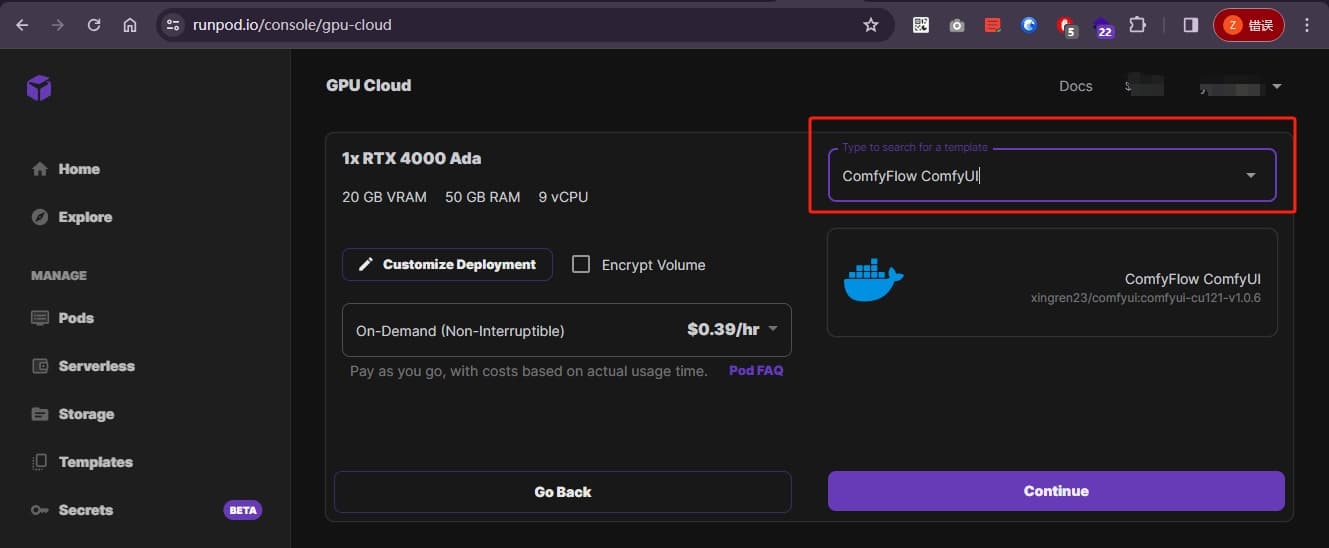Open the On-Demand pricing dropdown

(772, 330)
